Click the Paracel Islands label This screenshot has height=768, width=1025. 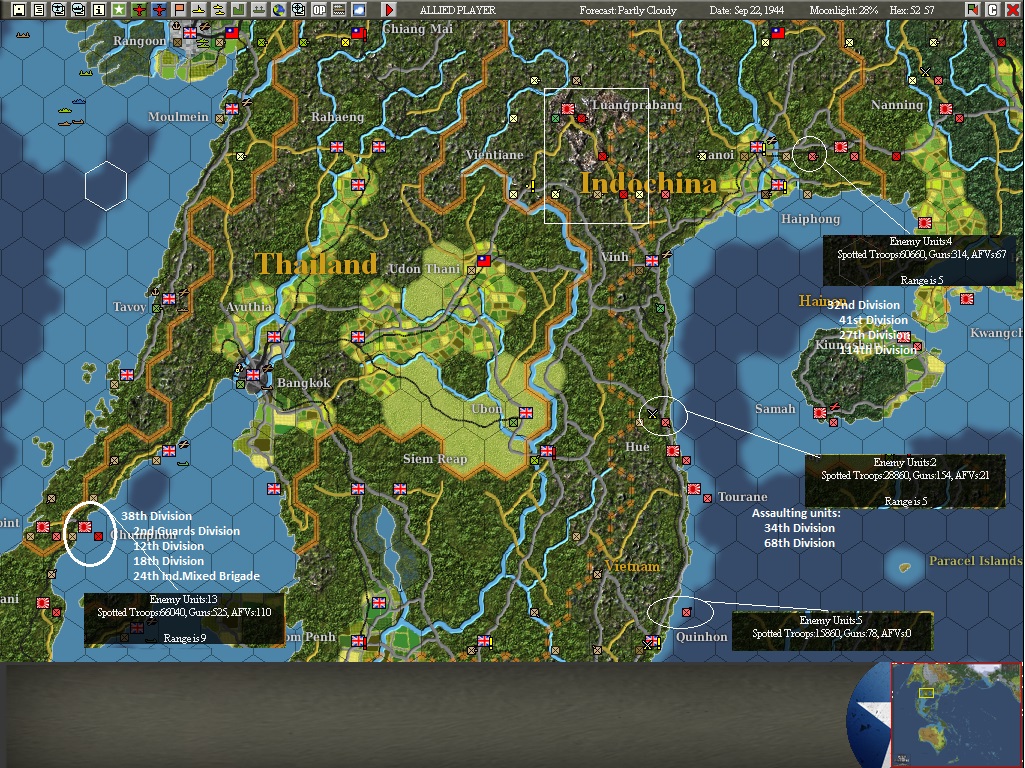[975, 561]
